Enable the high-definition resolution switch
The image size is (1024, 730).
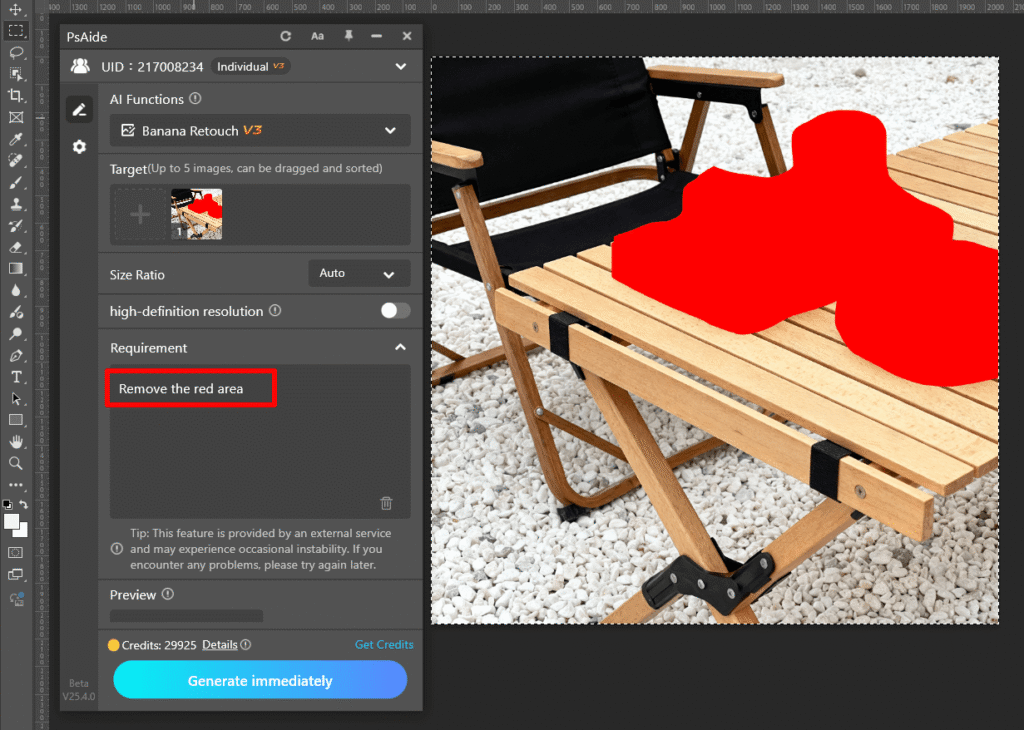(395, 311)
